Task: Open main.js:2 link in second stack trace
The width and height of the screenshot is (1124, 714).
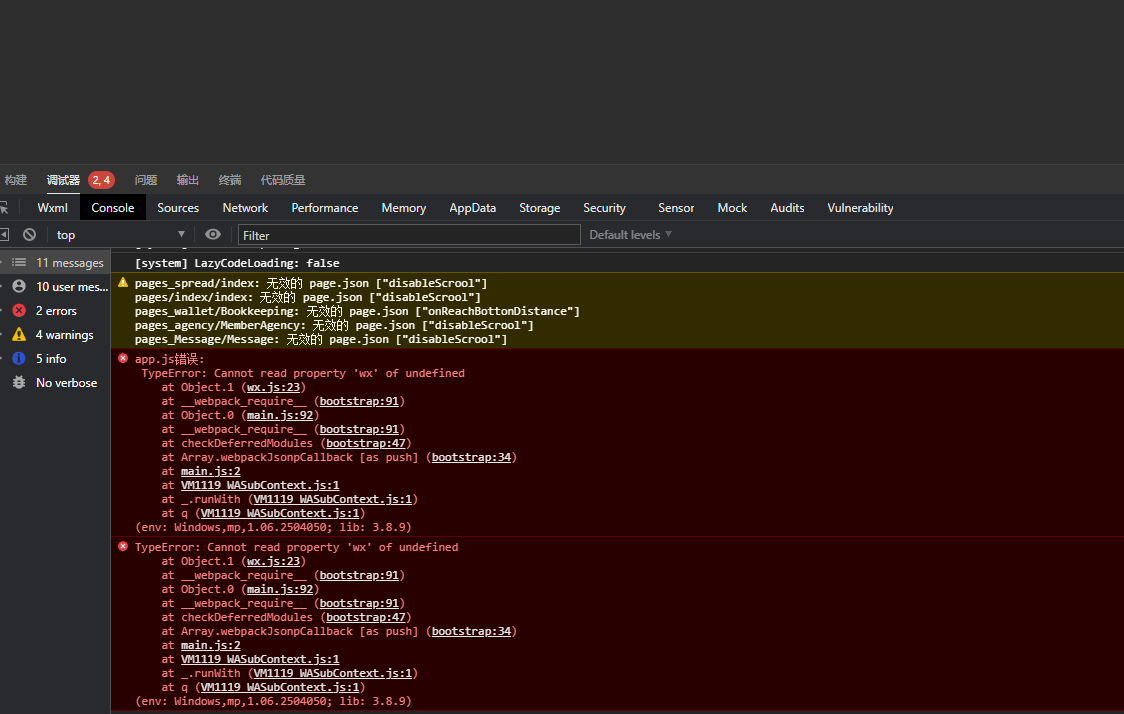Action: [x=211, y=645]
